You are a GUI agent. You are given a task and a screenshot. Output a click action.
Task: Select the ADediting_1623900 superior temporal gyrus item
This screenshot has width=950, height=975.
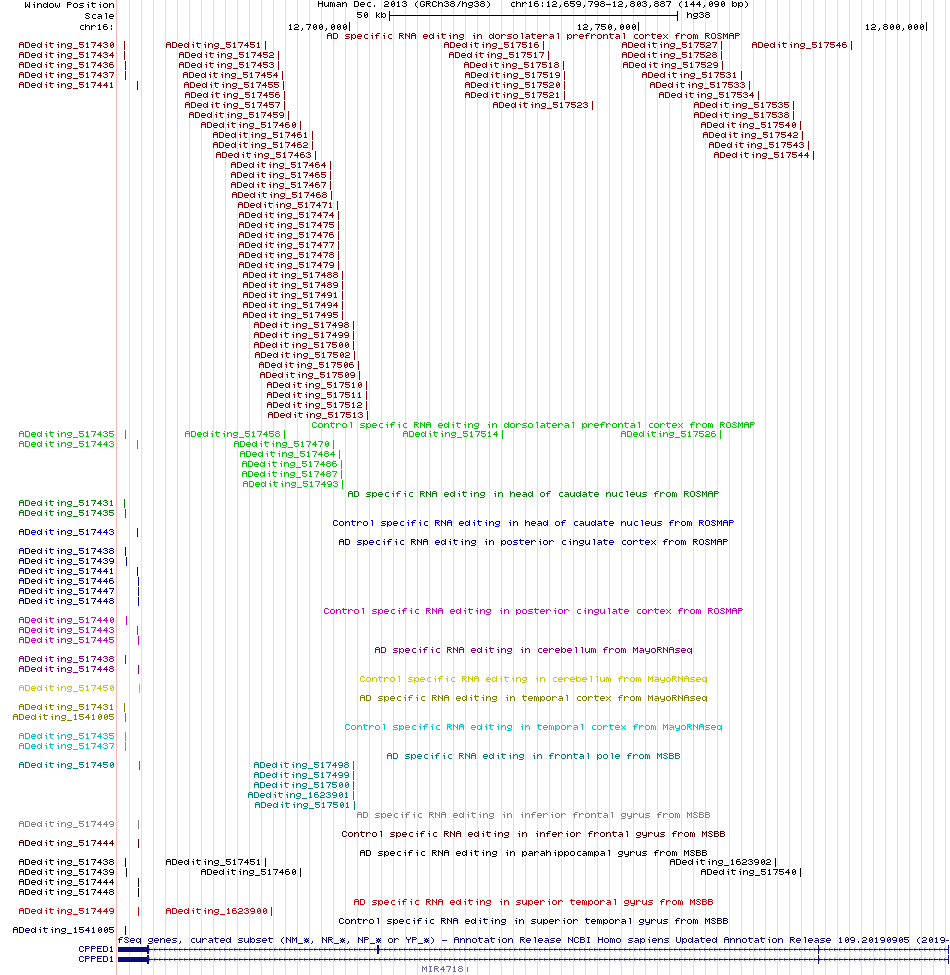pos(216,912)
